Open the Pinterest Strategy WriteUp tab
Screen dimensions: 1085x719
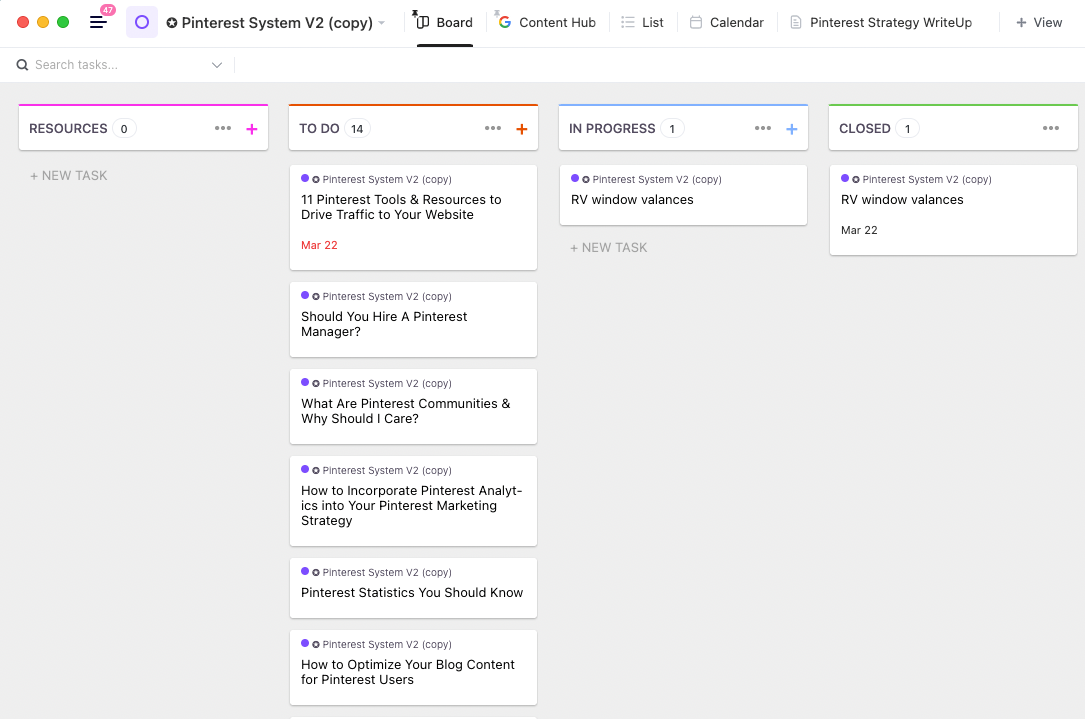coord(881,23)
